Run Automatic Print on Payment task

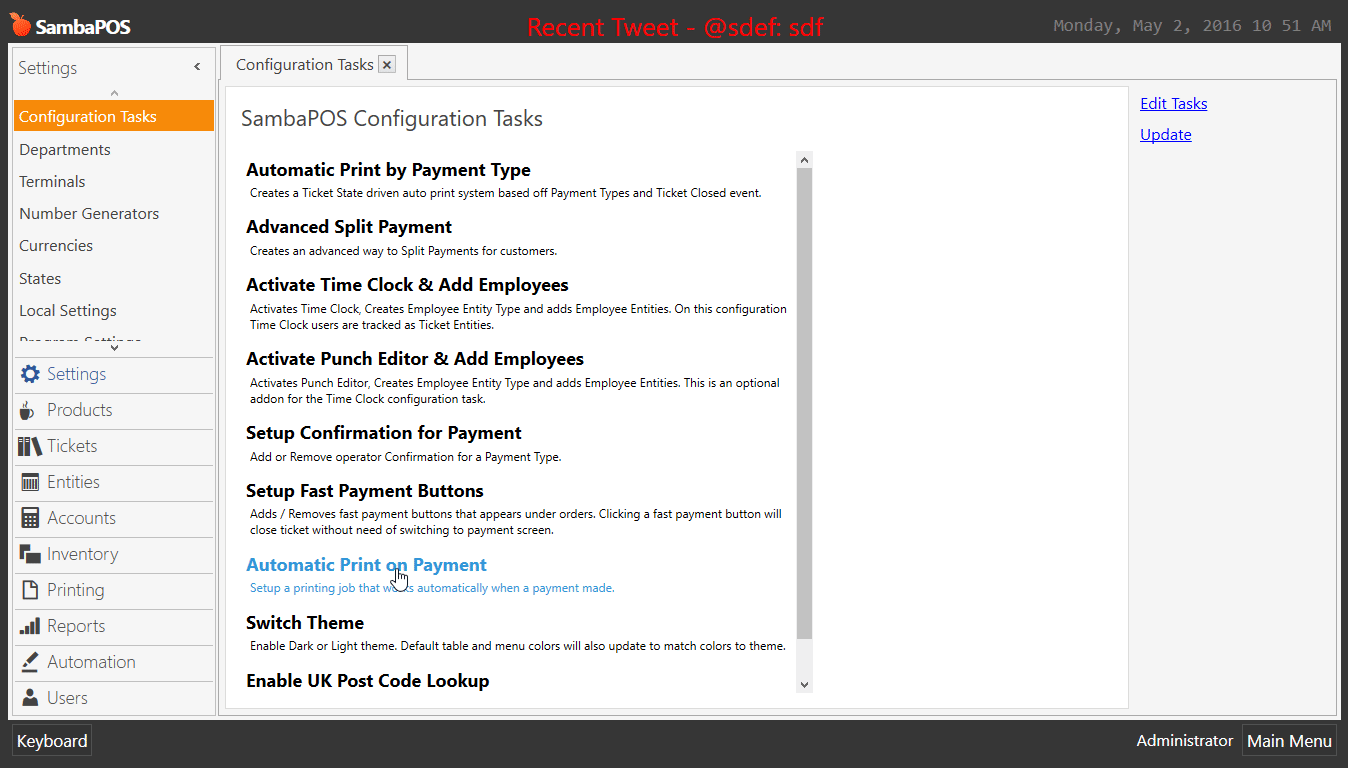point(366,565)
